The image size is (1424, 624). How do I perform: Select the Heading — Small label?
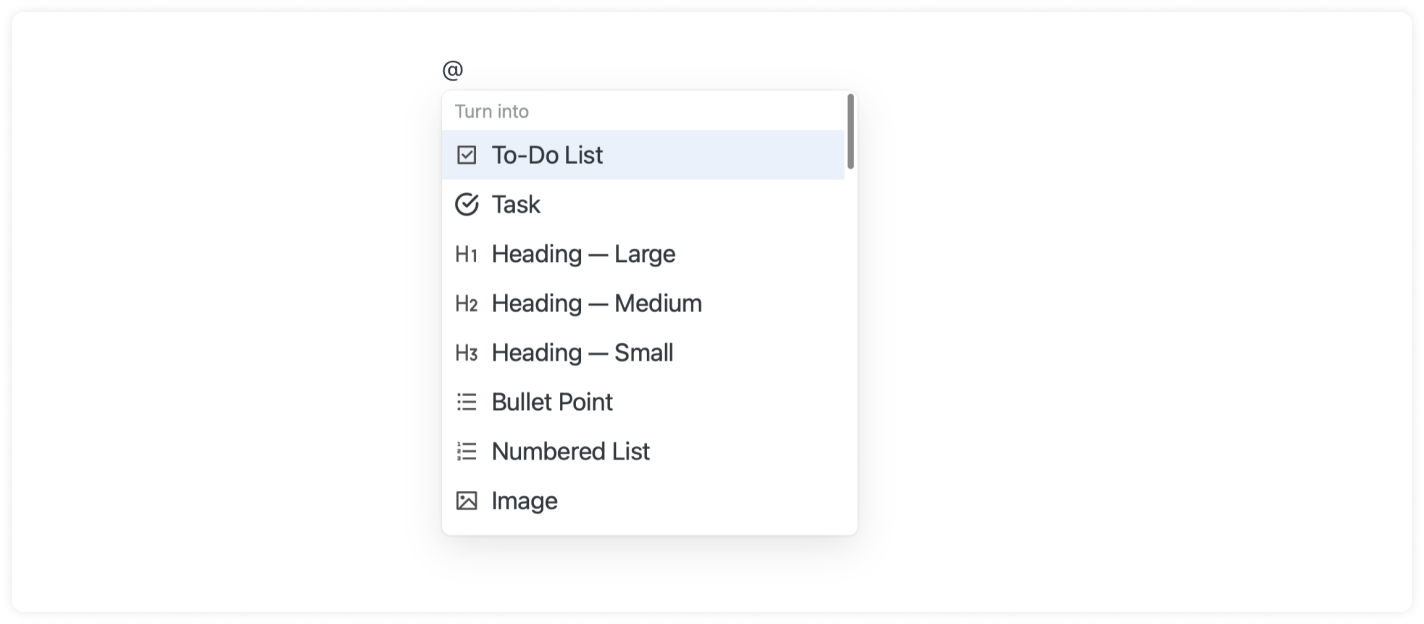[582, 353]
